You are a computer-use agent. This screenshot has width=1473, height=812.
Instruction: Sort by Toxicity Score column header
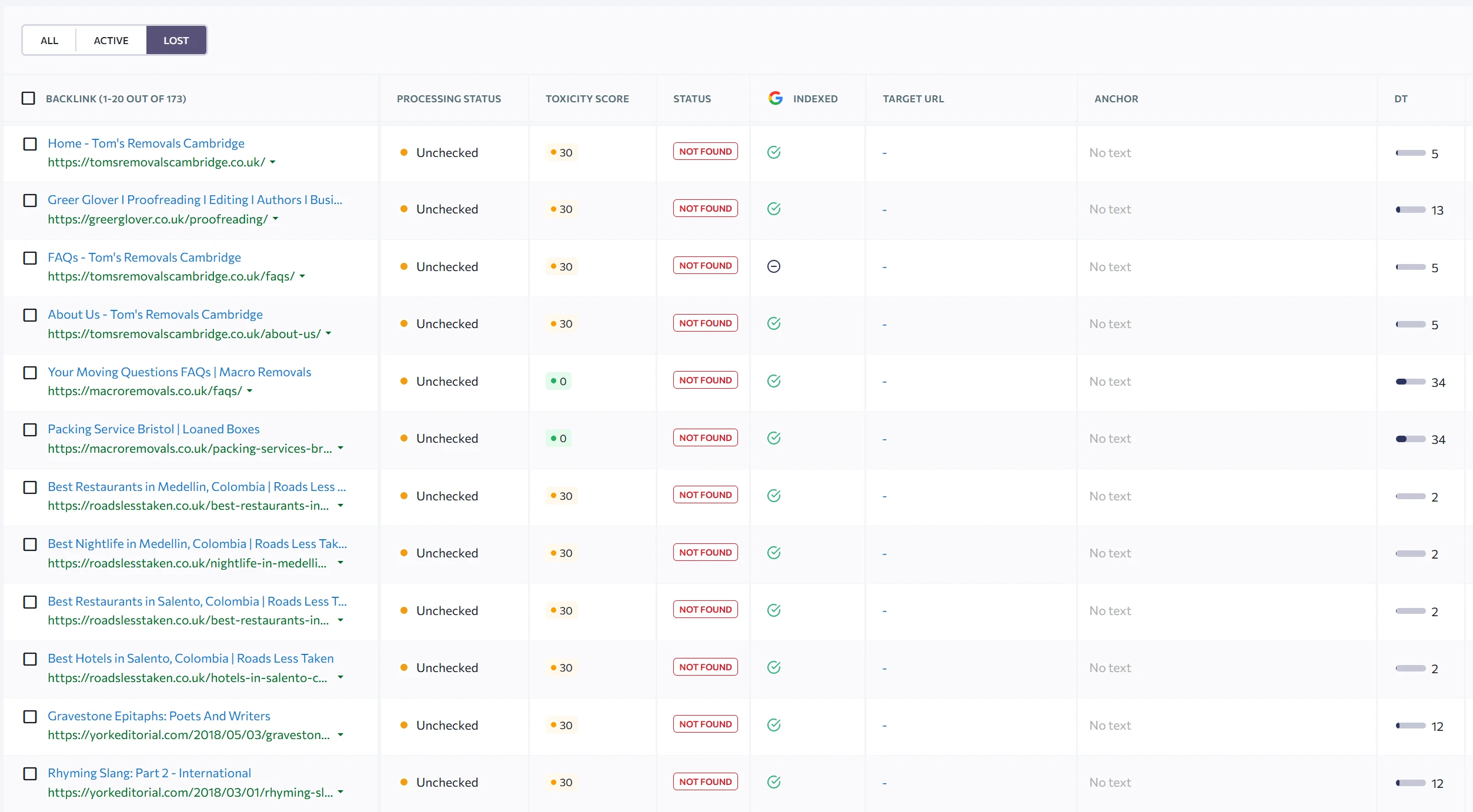pos(587,99)
